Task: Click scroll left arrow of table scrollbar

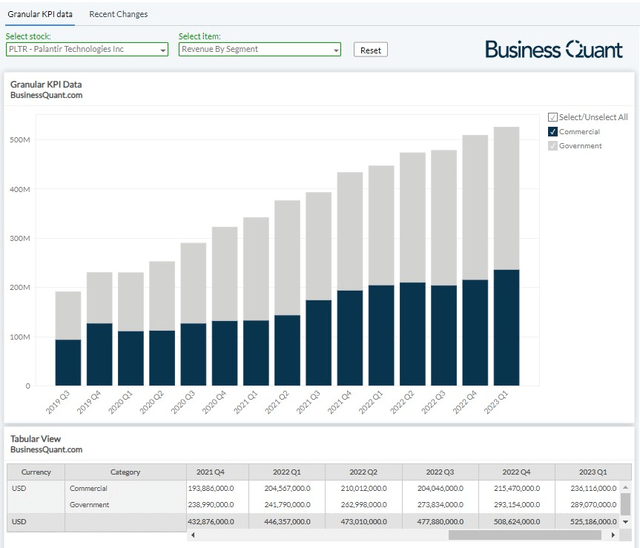Action: tap(193, 535)
